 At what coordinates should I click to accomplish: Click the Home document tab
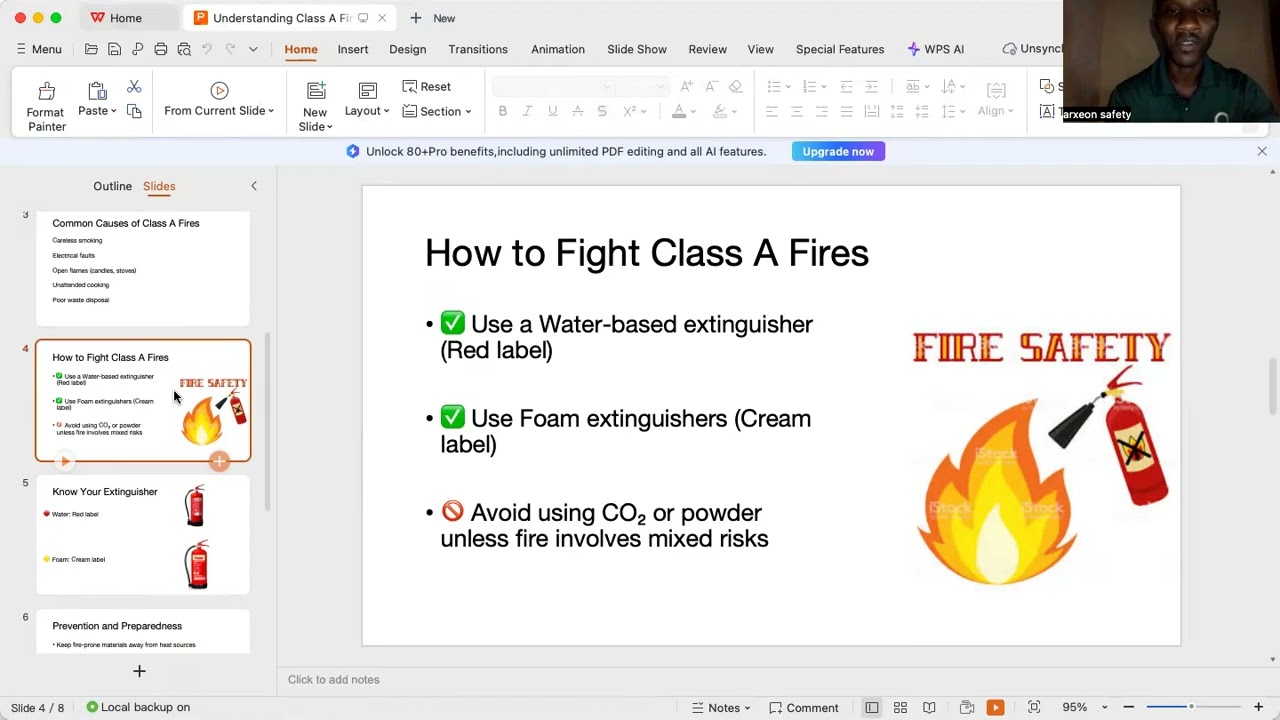[x=116, y=18]
